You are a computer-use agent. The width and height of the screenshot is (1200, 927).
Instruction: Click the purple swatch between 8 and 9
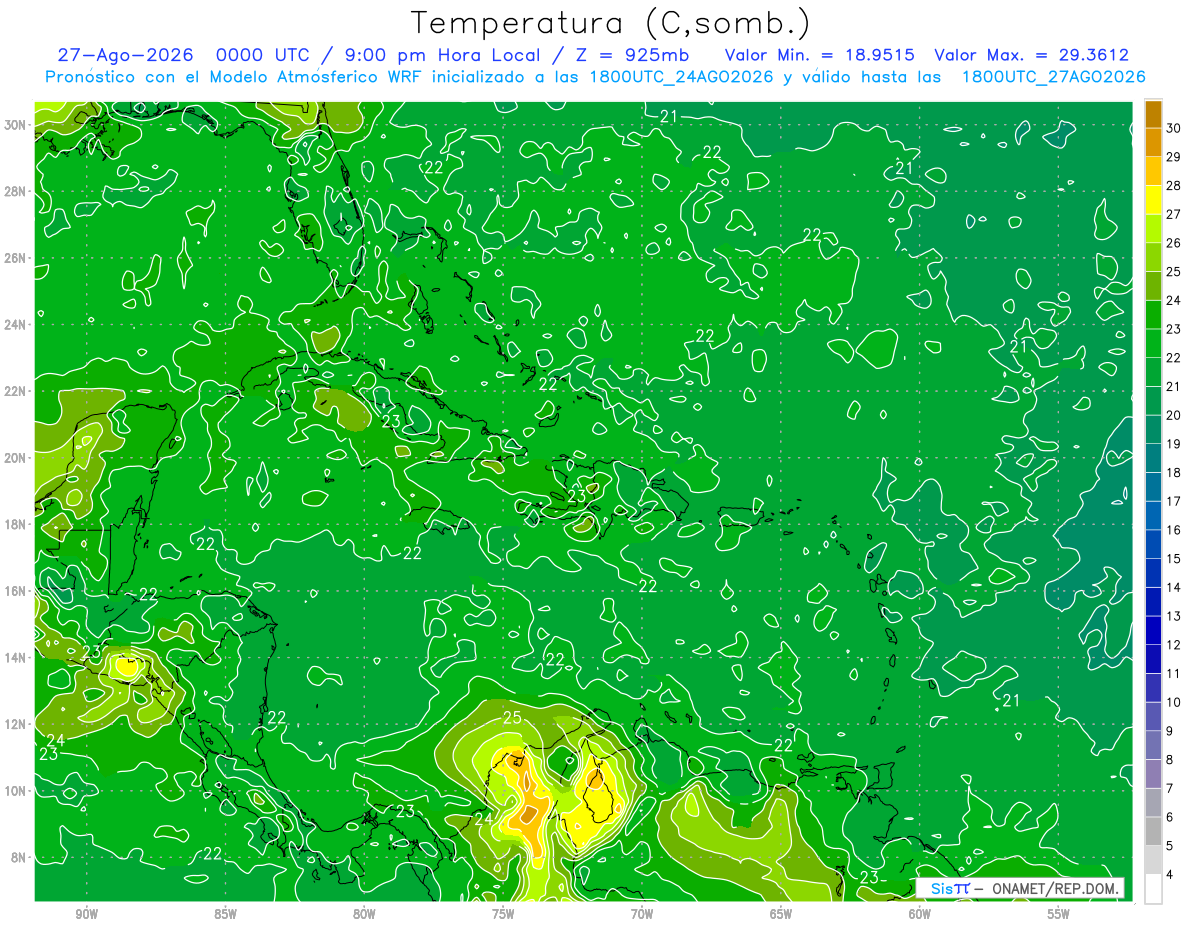tap(1153, 745)
